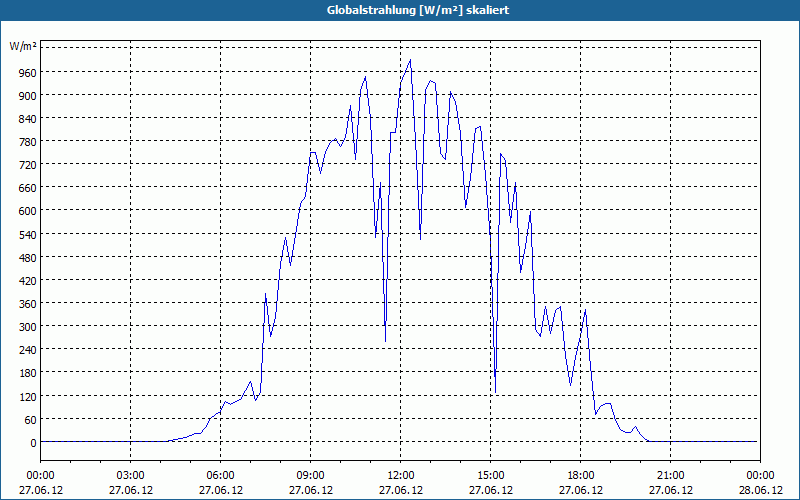Click the 480 y-axis value
The width and height of the screenshot is (800, 500).
[x=28, y=257]
